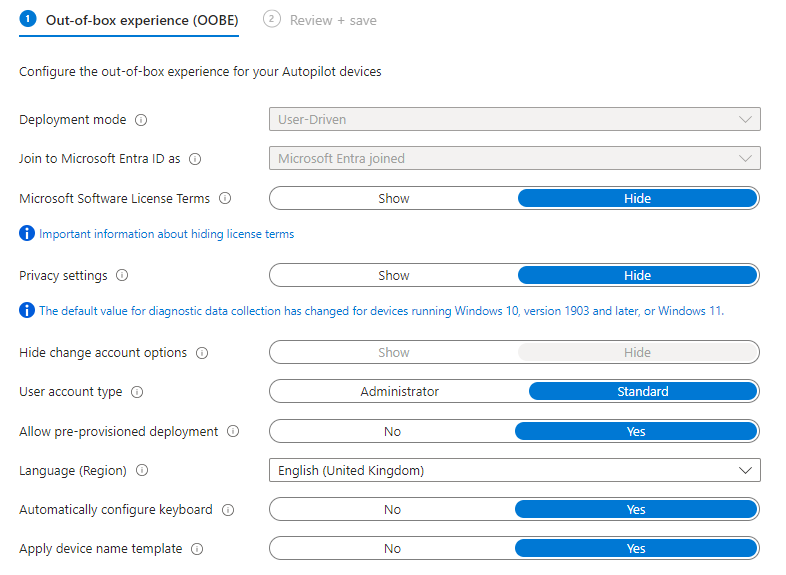Select No for Automatically configure keyboard
The width and height of the screenshot is (786, 575).
pos(392,510)
